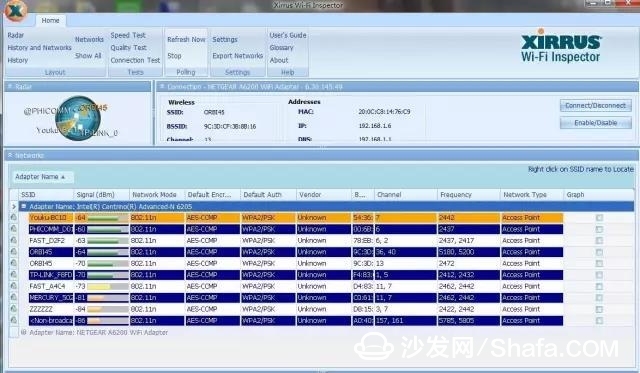Choose History and Networks layout
The height and width of the screenshot is (373, 640).
40,48
